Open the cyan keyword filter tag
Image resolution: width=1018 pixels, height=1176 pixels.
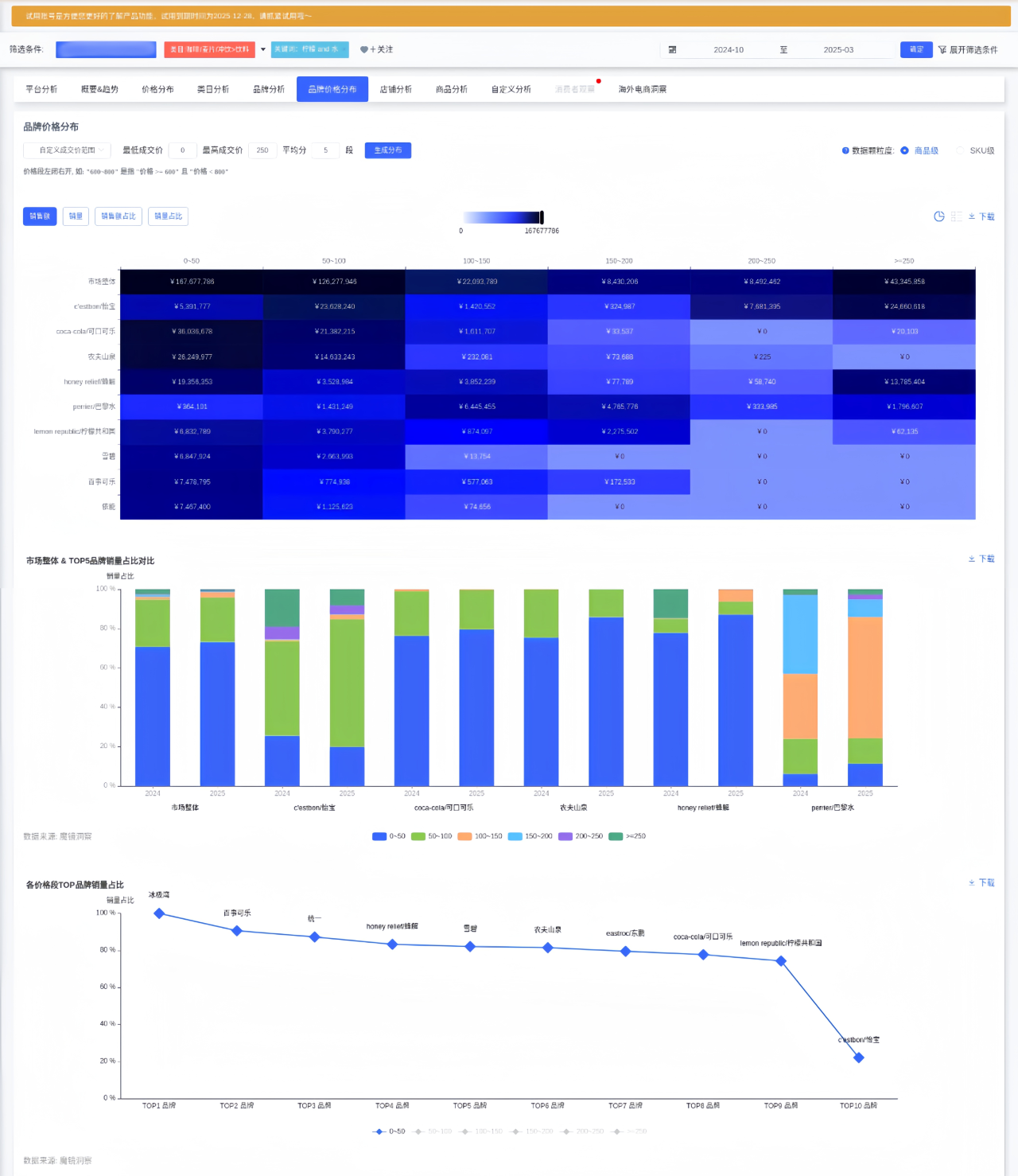pos(309,49)
